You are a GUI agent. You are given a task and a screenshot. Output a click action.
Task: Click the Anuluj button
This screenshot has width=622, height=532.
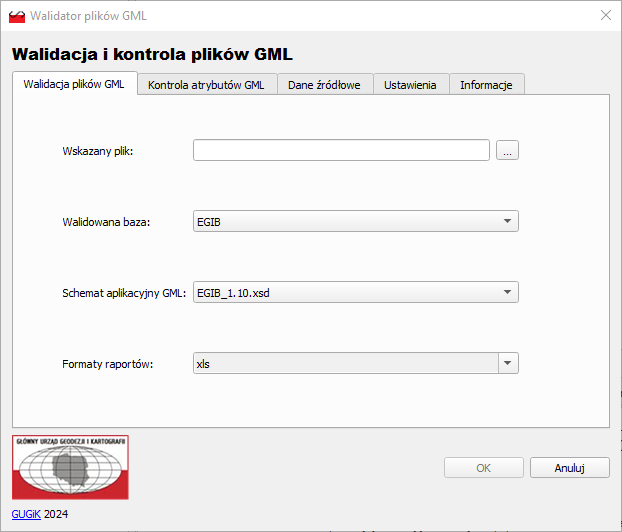point(569,468)
